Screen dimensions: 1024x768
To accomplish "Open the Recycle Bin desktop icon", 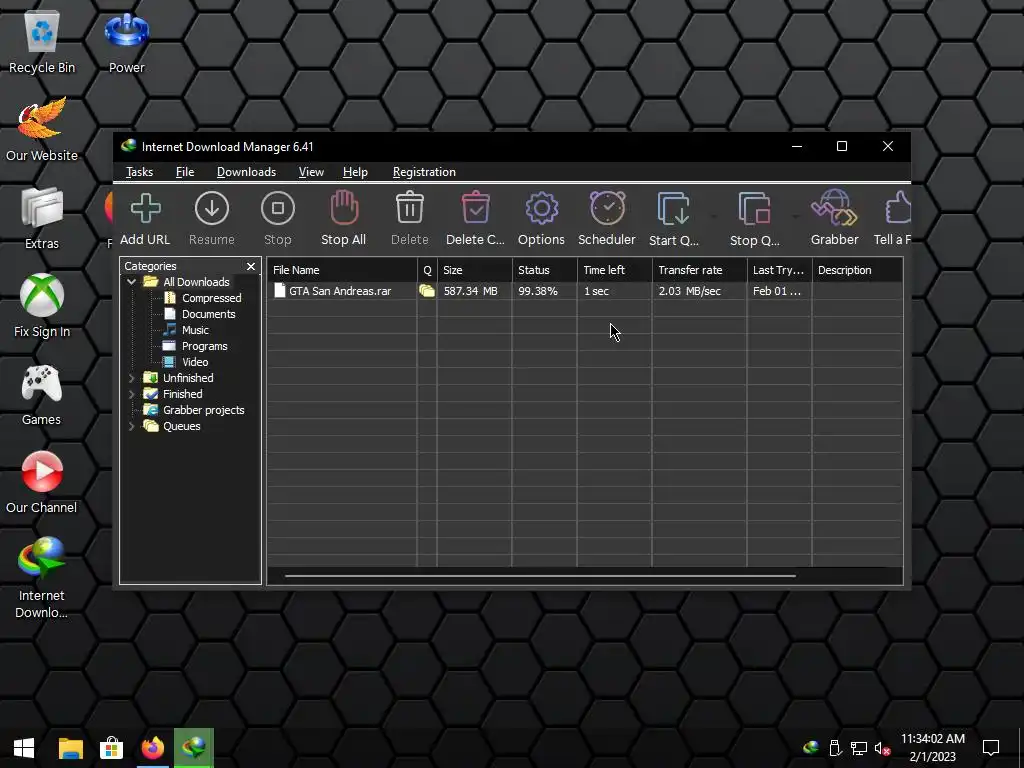I will click(x=42, y=42).
